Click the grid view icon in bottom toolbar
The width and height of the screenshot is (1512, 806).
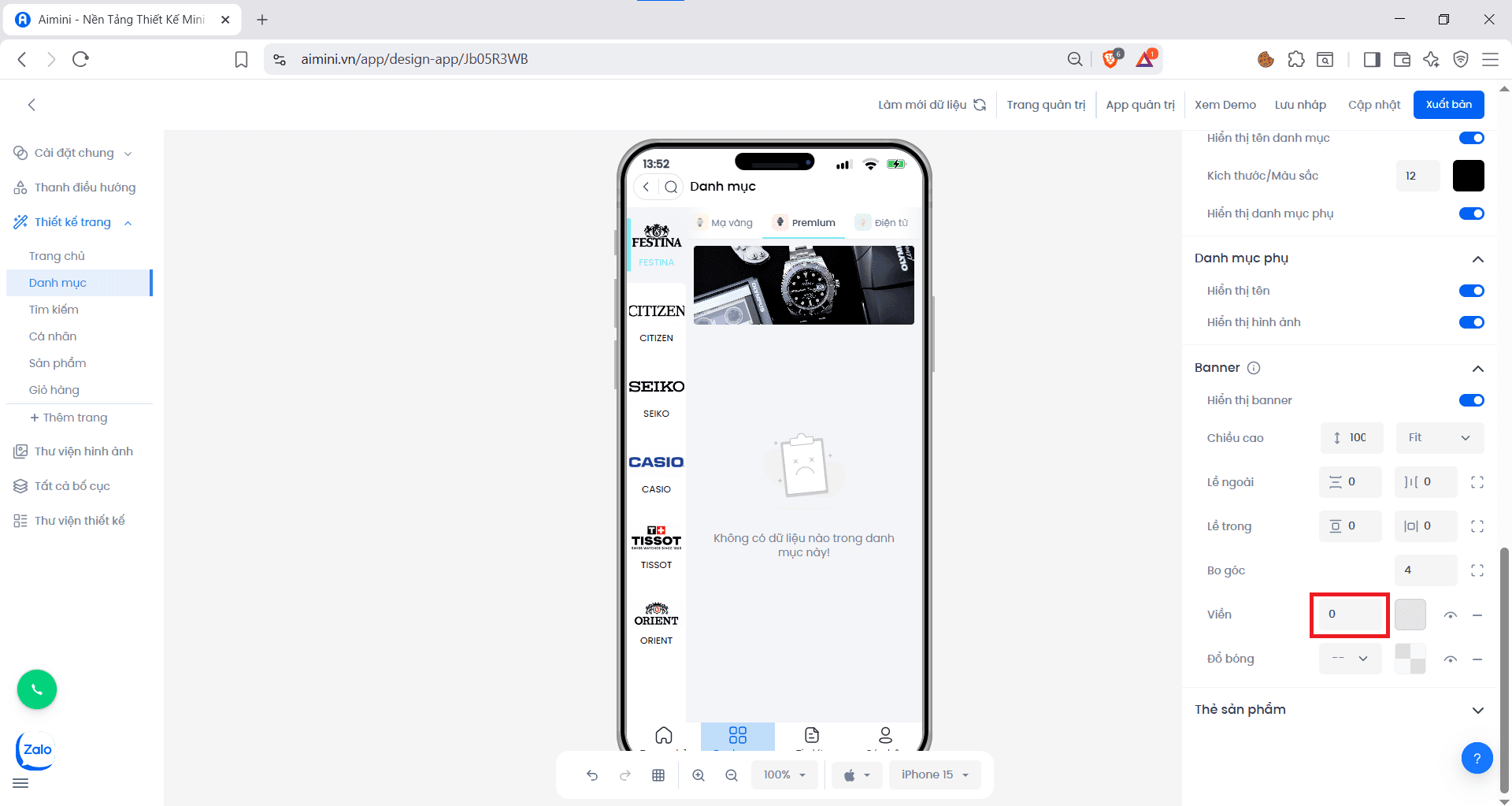(x=658, y=775)
